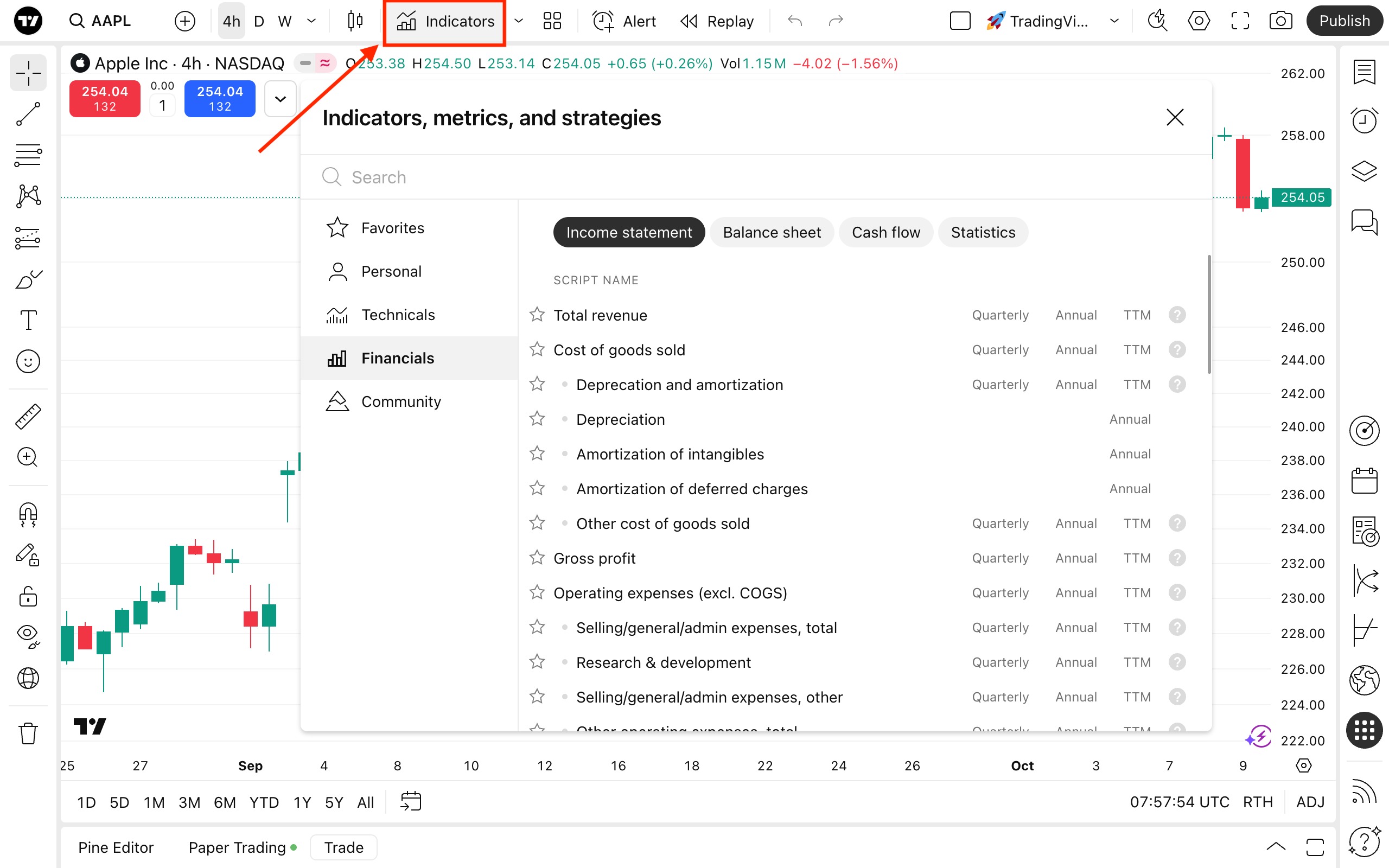Screen dimensions: 1389x868
Task: Open the Technicals category
Action: click(x=398, y=315)
